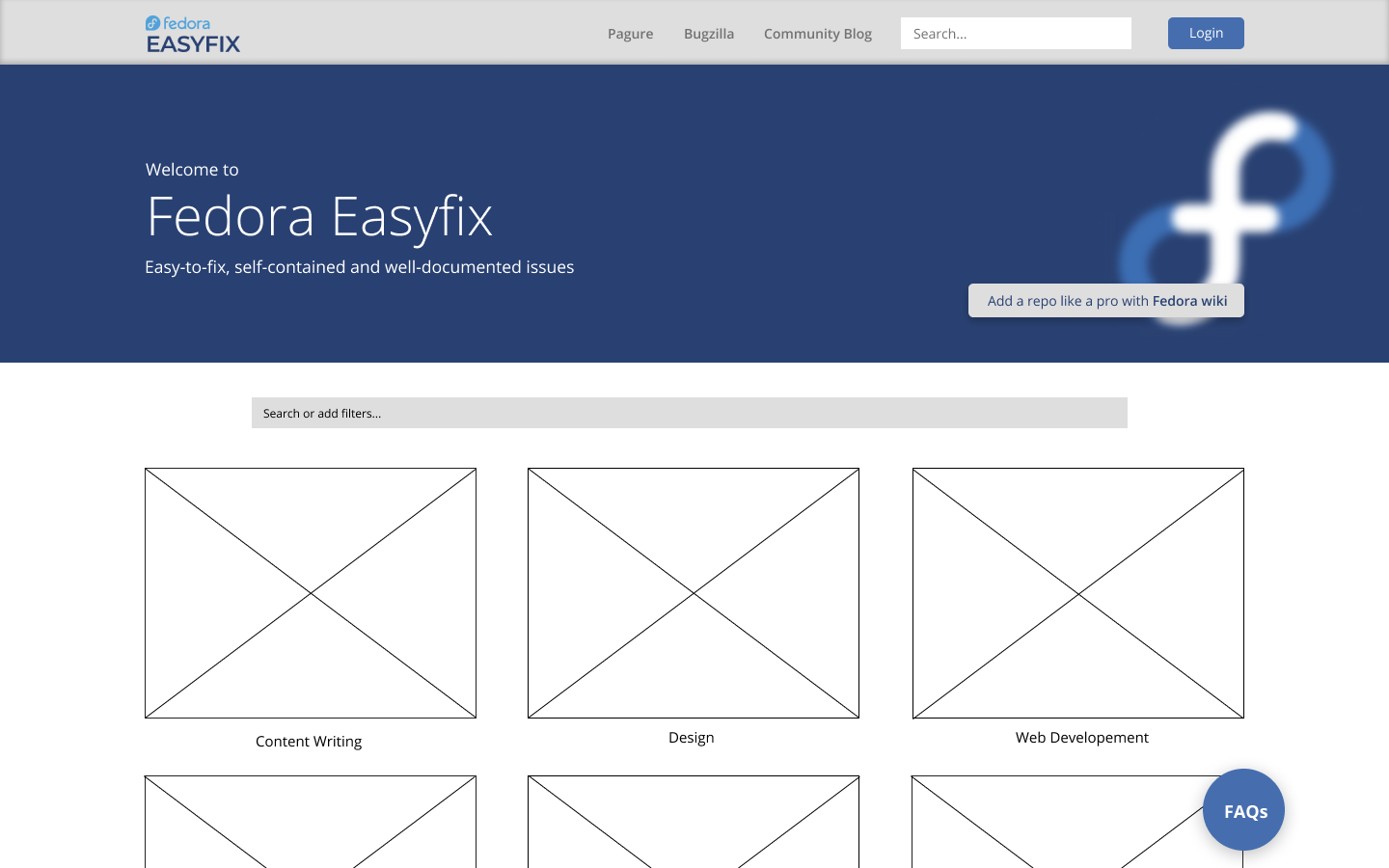Open the FAQs floating button
The height and width of the screenshot is (868, 1389).
coord(1244,810)
